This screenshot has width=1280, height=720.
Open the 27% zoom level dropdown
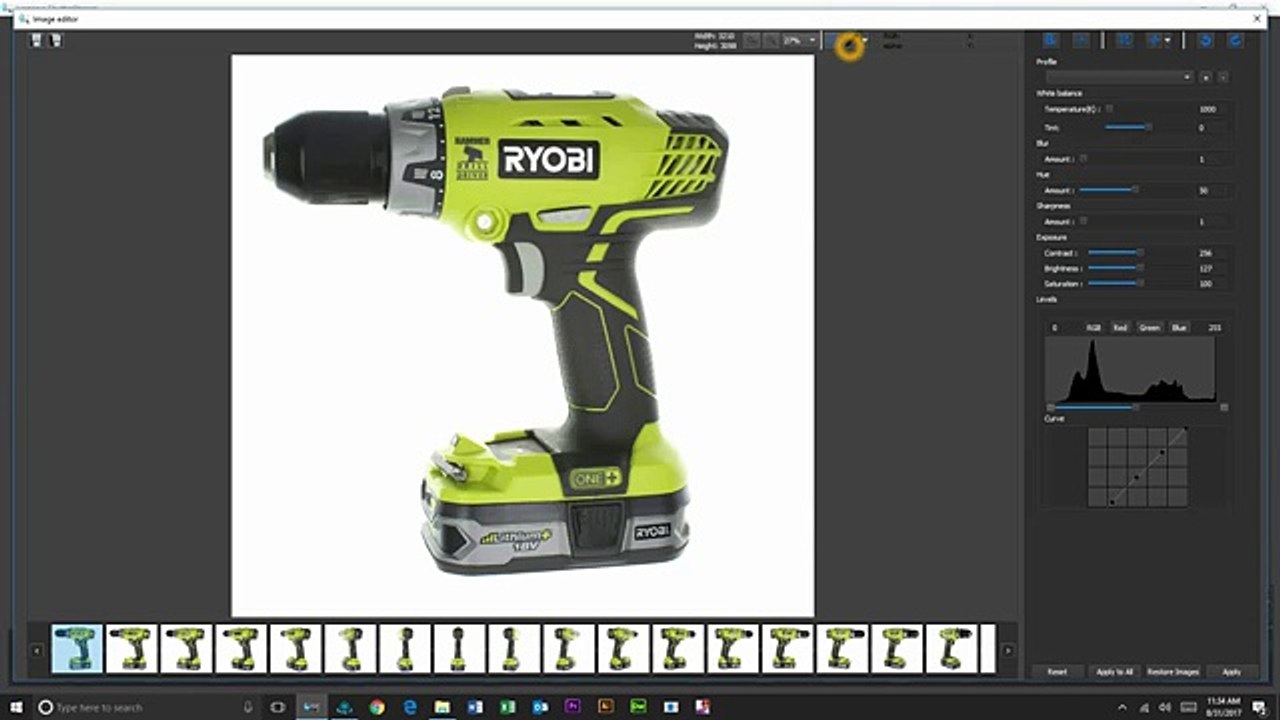click(800, 40)
